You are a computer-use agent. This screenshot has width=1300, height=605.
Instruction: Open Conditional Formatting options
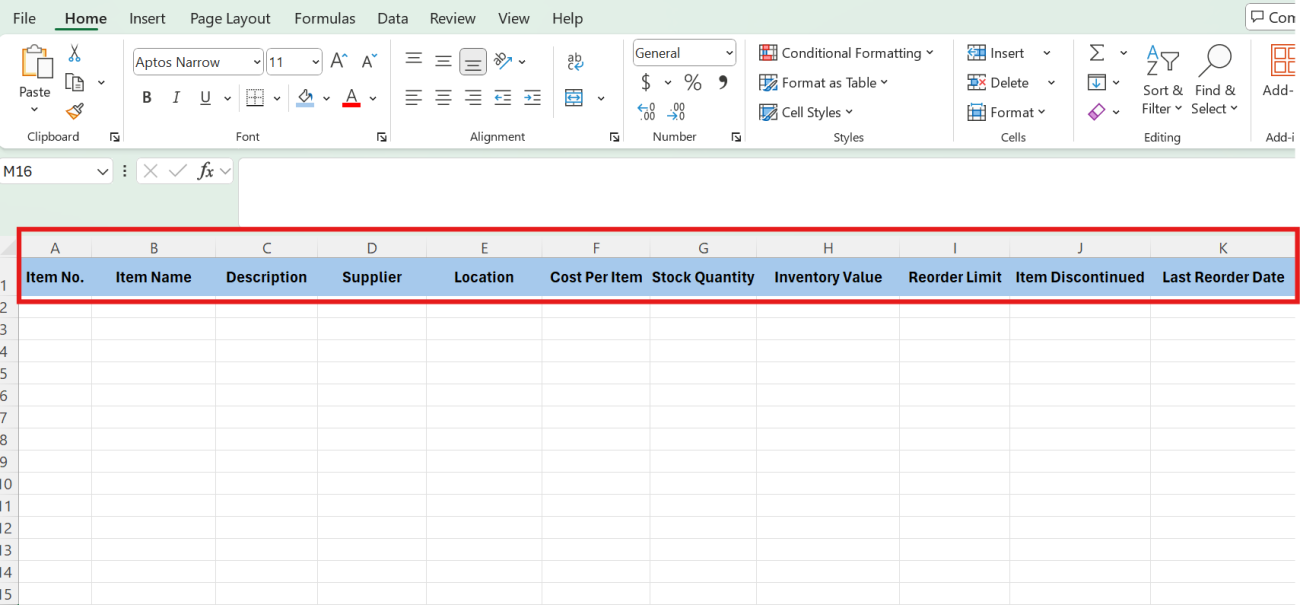pyautogui.click(x=845, y=52)
